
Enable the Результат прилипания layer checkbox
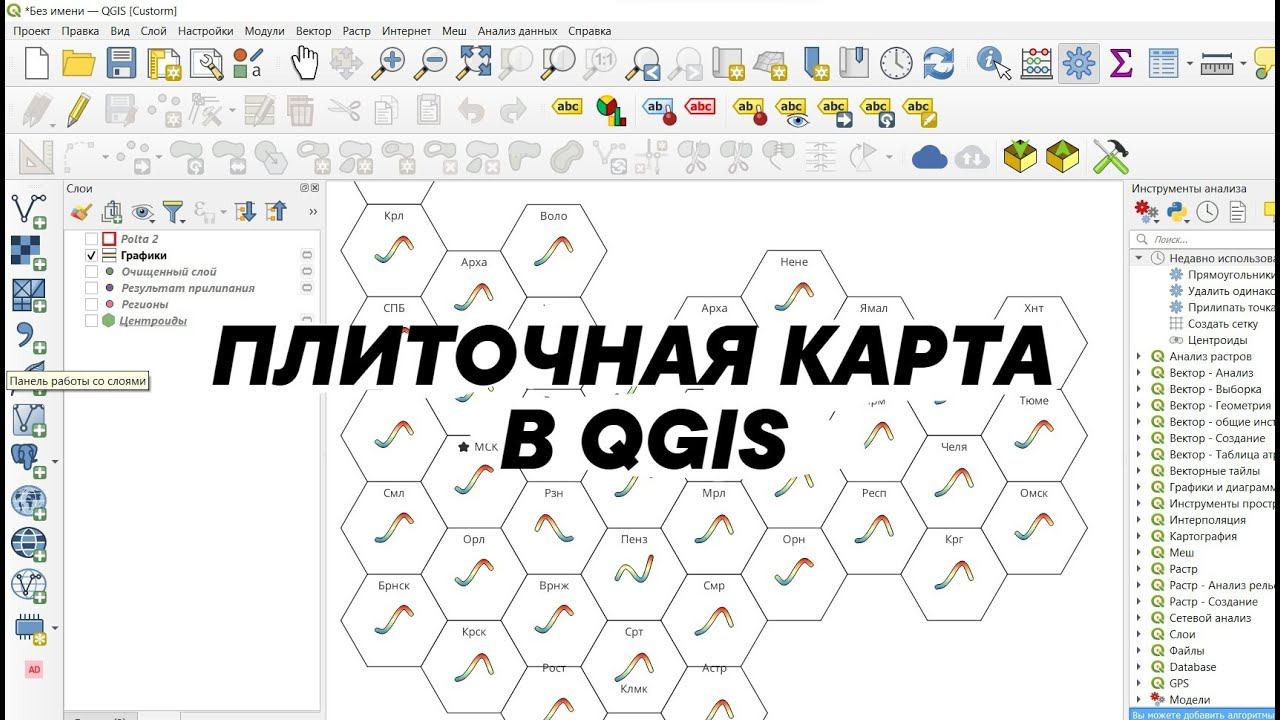[x=91, y=288]
